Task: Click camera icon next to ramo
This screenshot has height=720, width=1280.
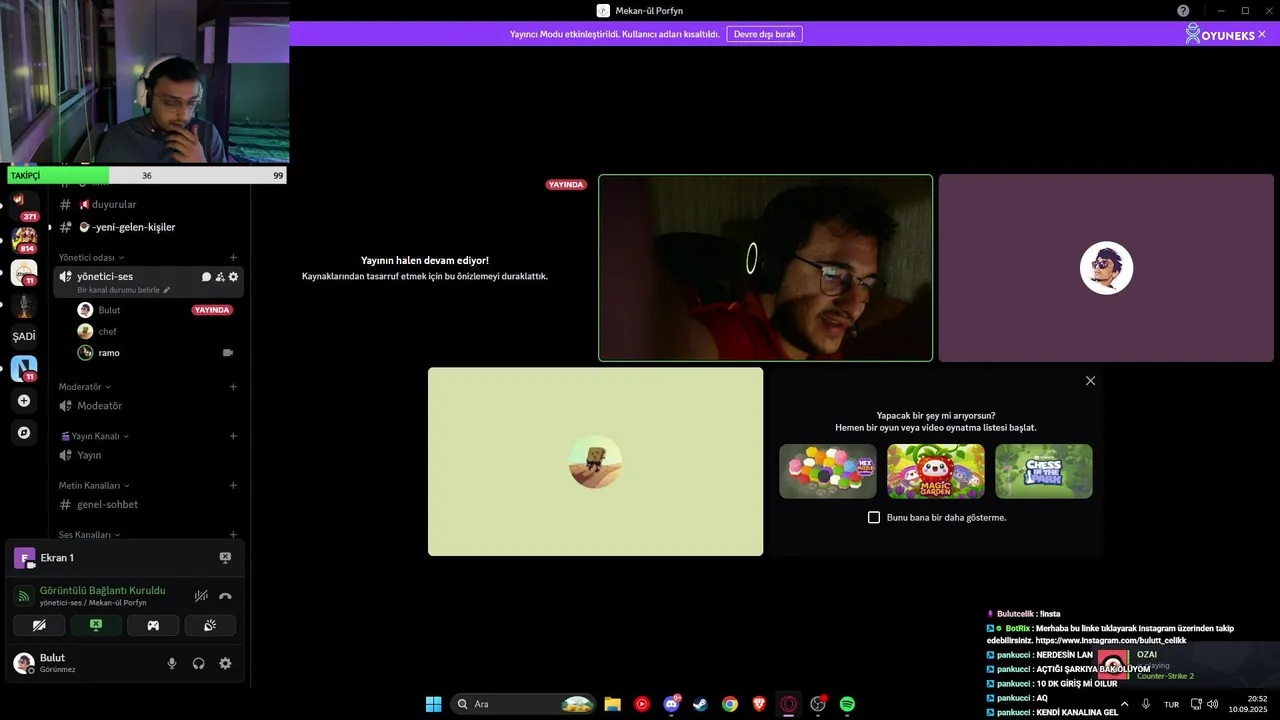Action: coord(228,353)
